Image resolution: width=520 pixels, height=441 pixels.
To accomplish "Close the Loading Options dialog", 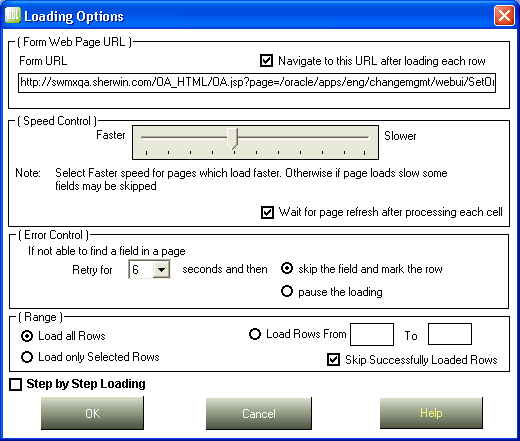I will 504,16.
